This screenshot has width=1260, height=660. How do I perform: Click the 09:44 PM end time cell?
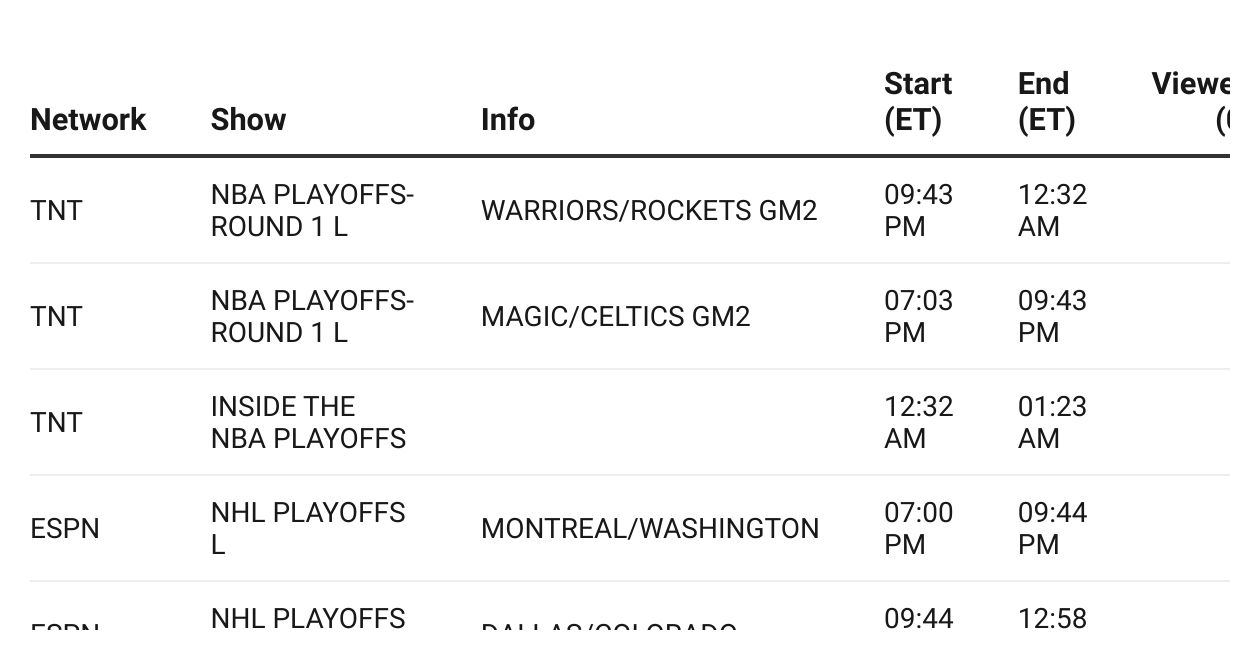coord(1052,529)
